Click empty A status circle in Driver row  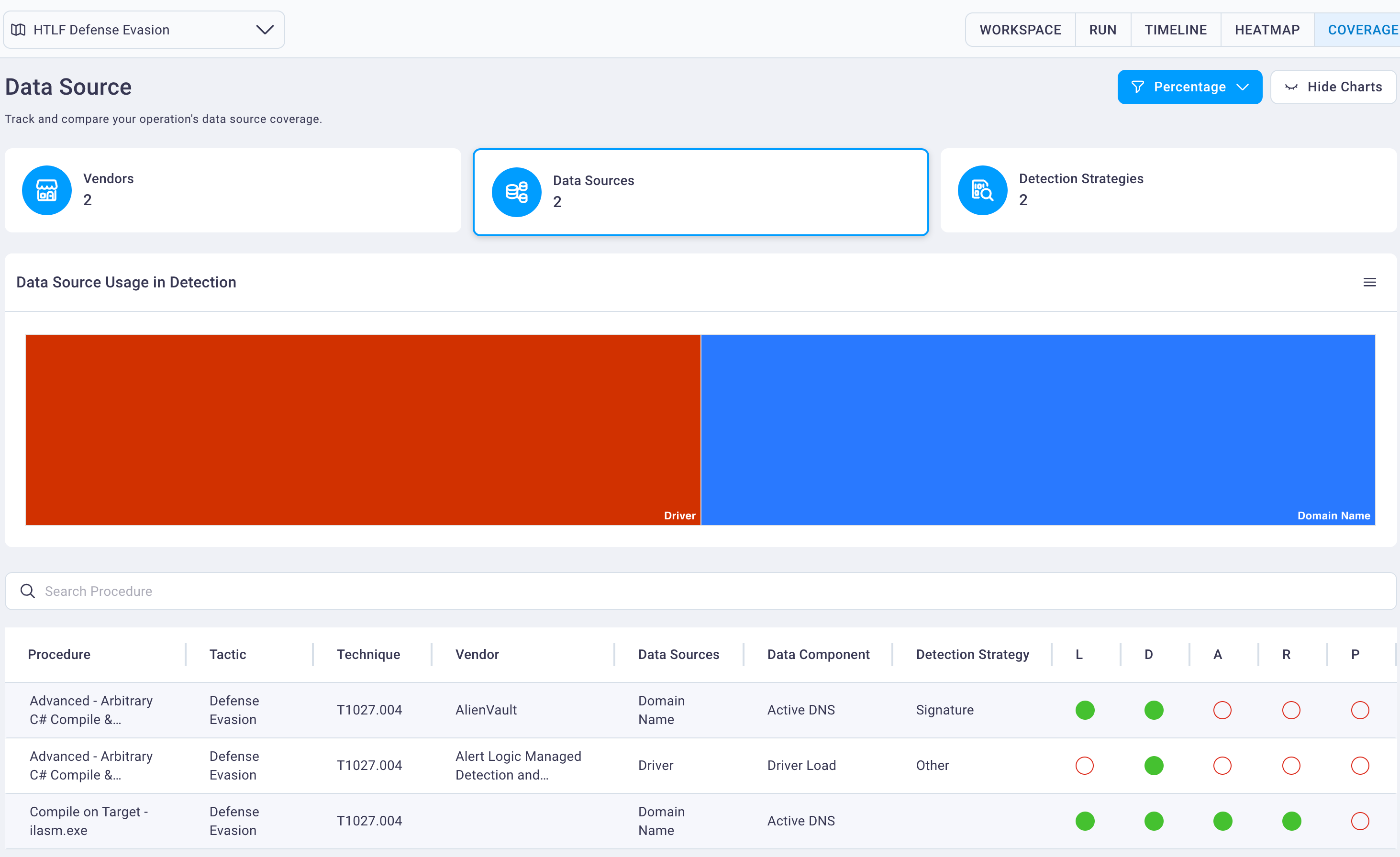tap(1222, 766)
